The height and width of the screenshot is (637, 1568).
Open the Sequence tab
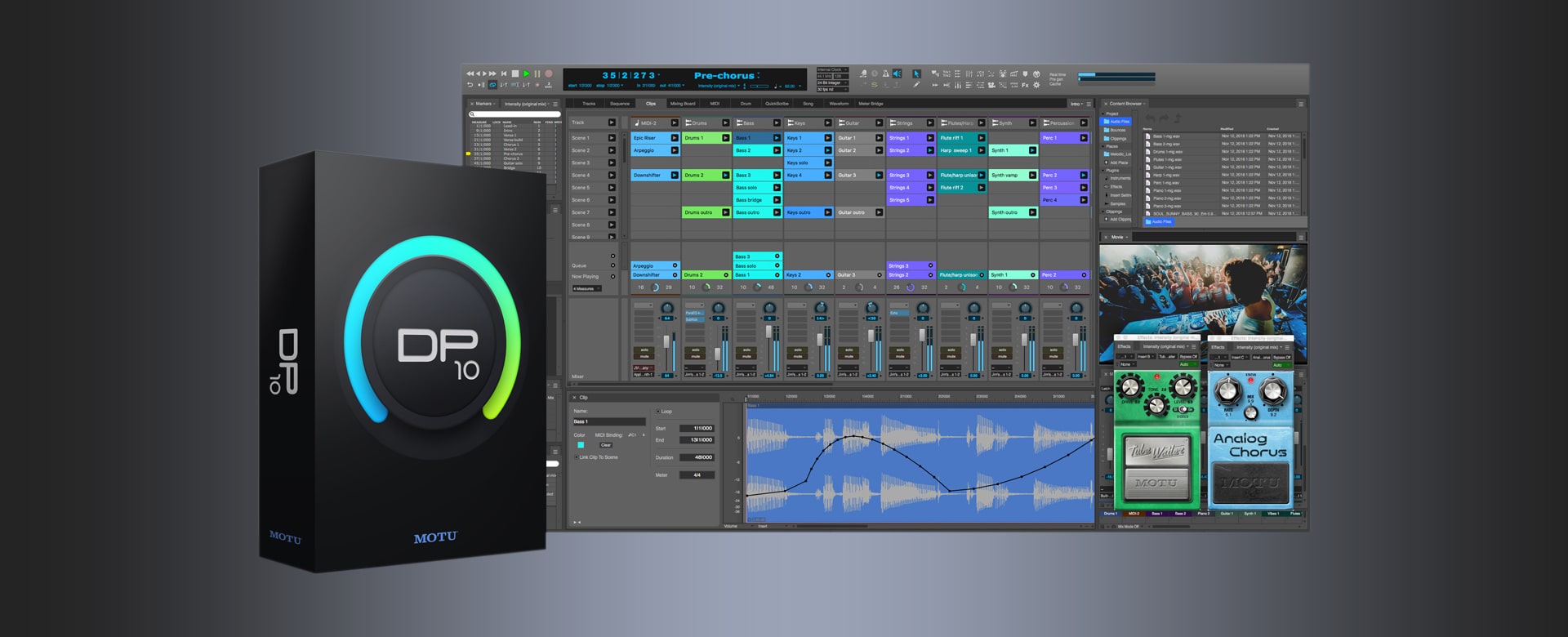click(x=620, y=104)
